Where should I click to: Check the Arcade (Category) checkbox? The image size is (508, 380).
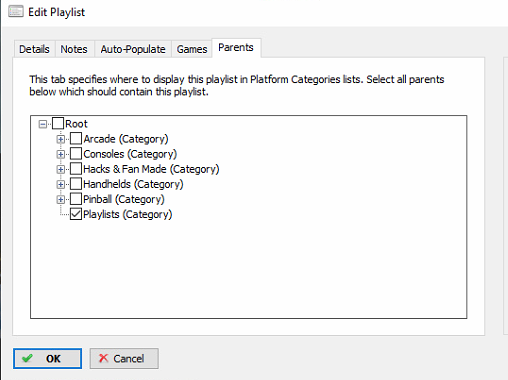[x=76, y=139]
